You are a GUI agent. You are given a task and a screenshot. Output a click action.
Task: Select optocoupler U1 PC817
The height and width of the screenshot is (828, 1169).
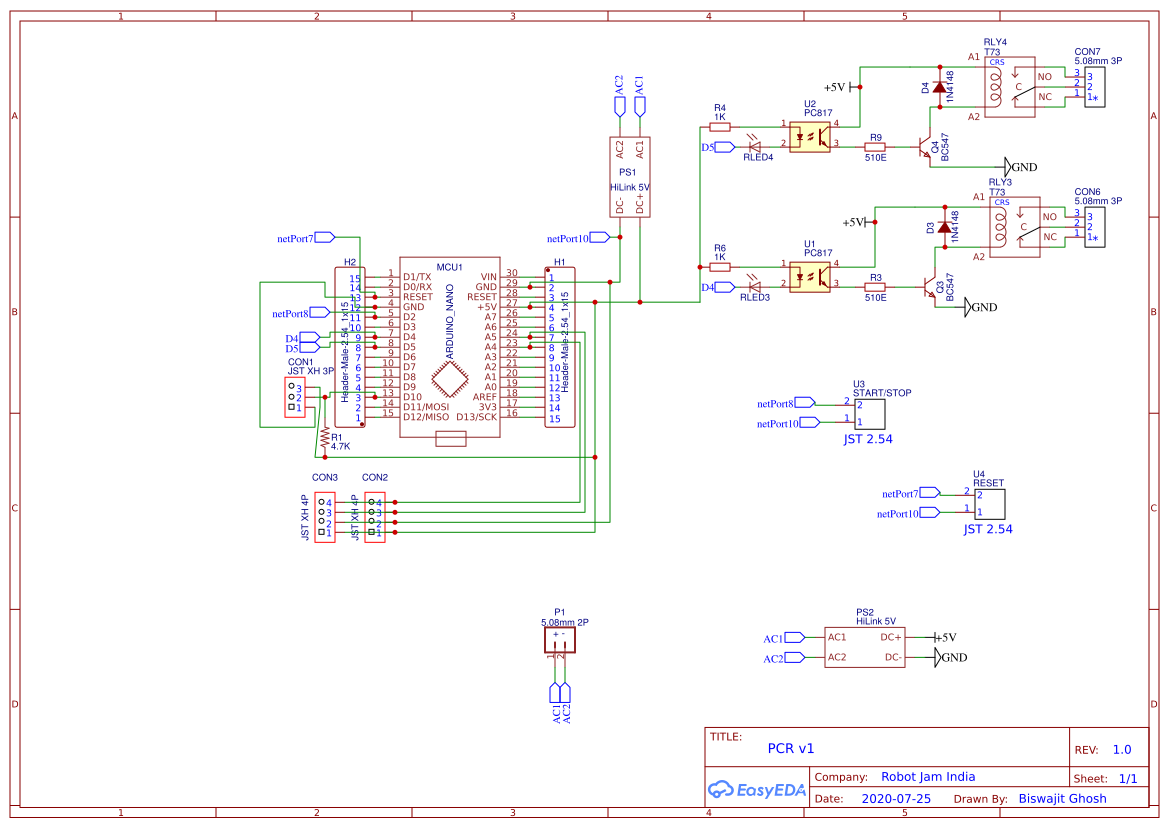point(808,277)
